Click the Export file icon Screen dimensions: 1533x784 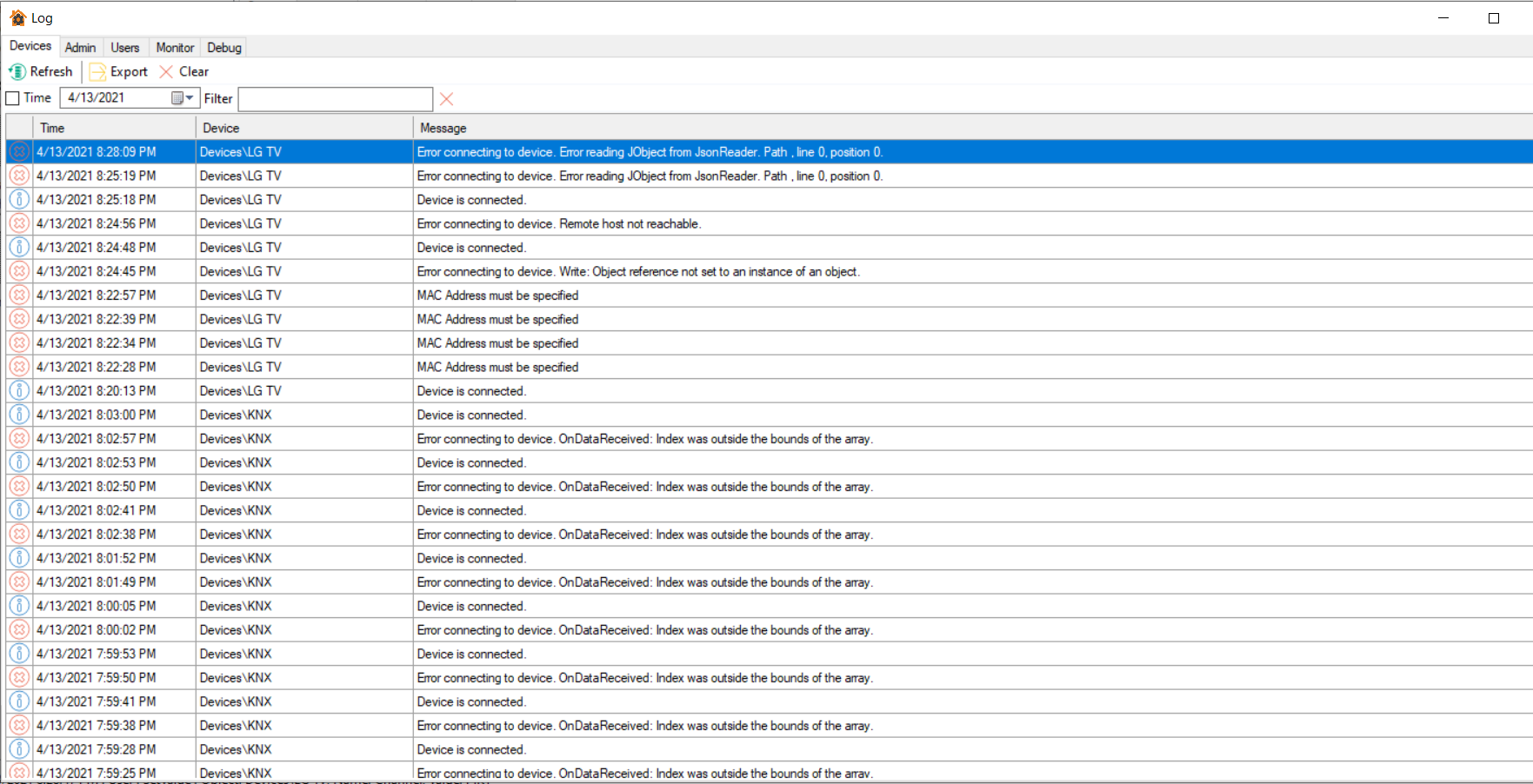coord(98,72)
